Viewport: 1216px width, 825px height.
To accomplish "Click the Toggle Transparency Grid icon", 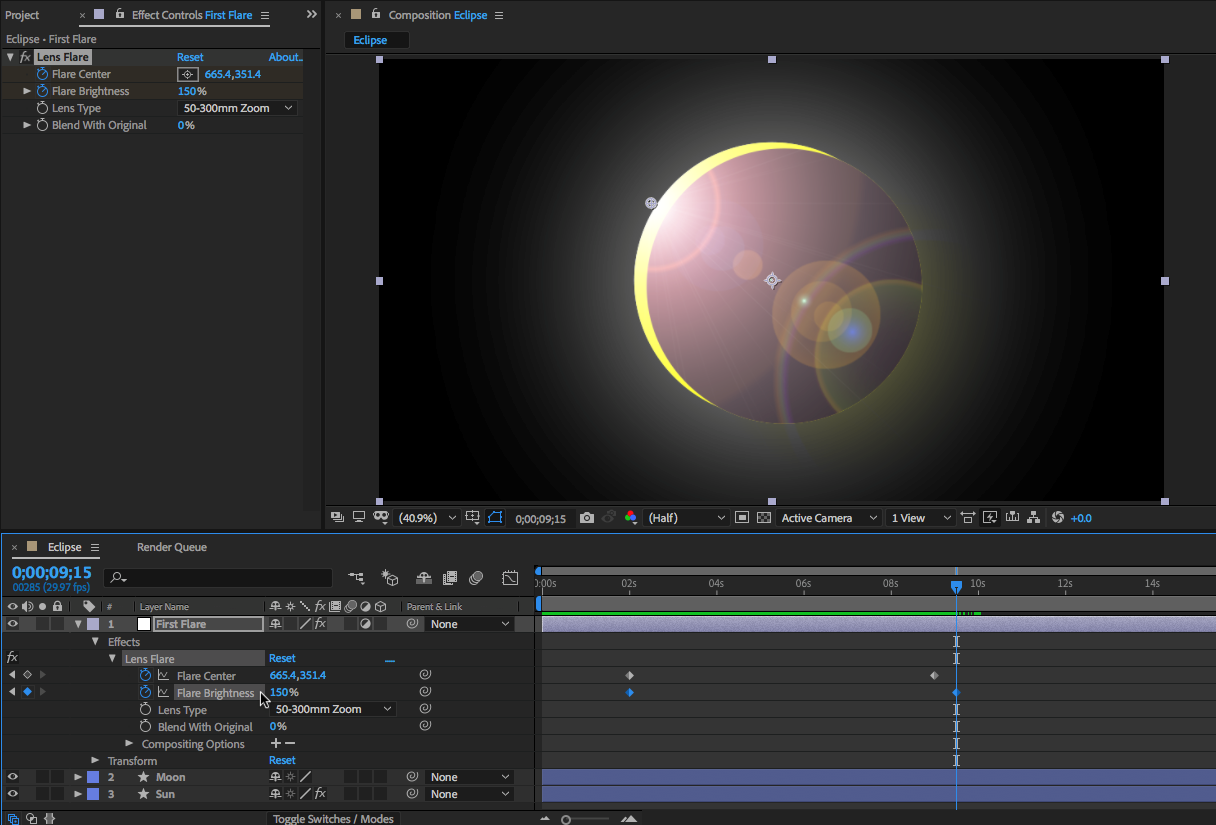I will click(764, 518).
